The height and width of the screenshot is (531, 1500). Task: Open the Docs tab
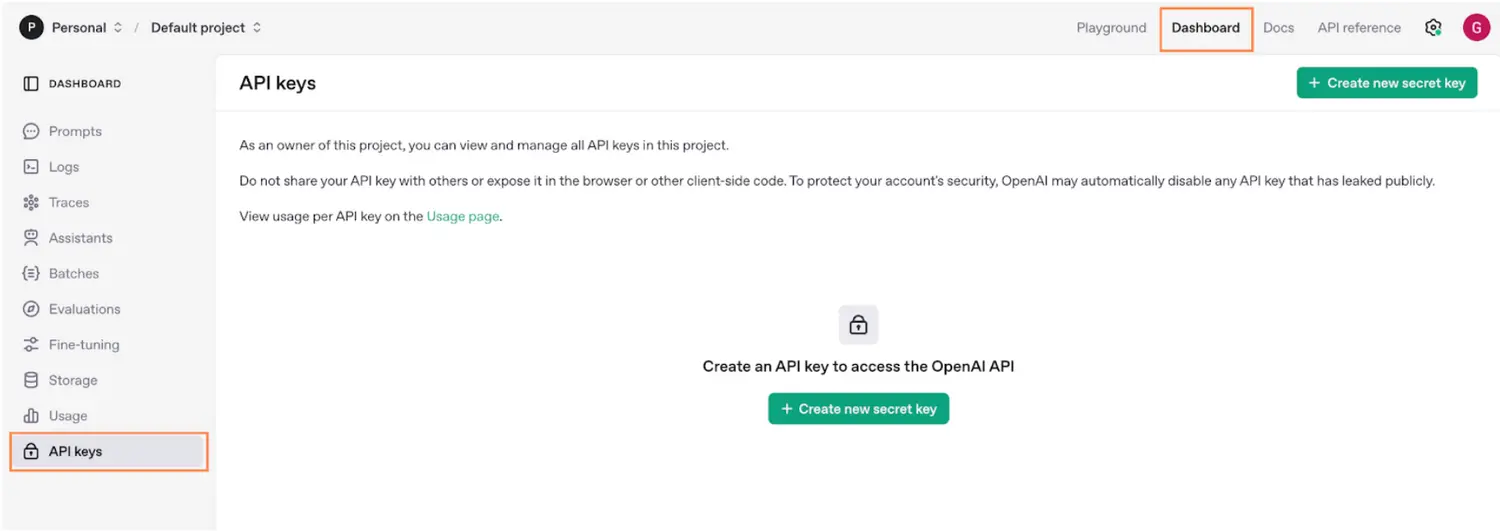1278,28
